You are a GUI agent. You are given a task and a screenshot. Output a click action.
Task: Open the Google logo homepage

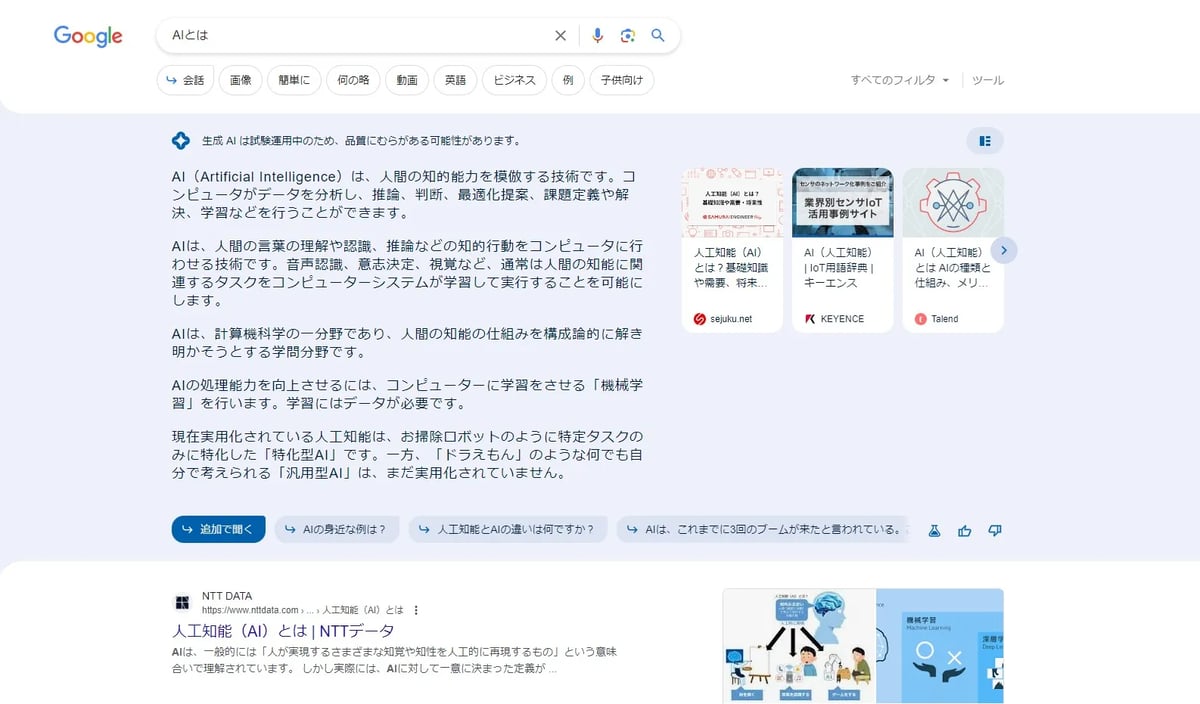click(x=88, y=36)
